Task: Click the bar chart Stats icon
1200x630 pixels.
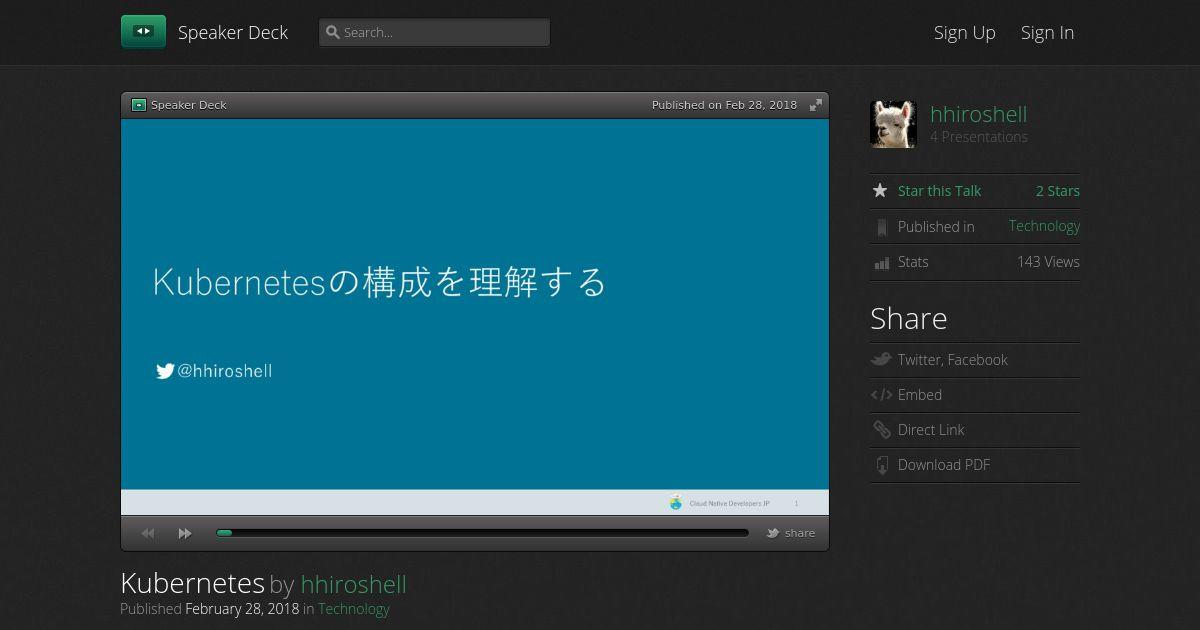Action: (881, 263)
